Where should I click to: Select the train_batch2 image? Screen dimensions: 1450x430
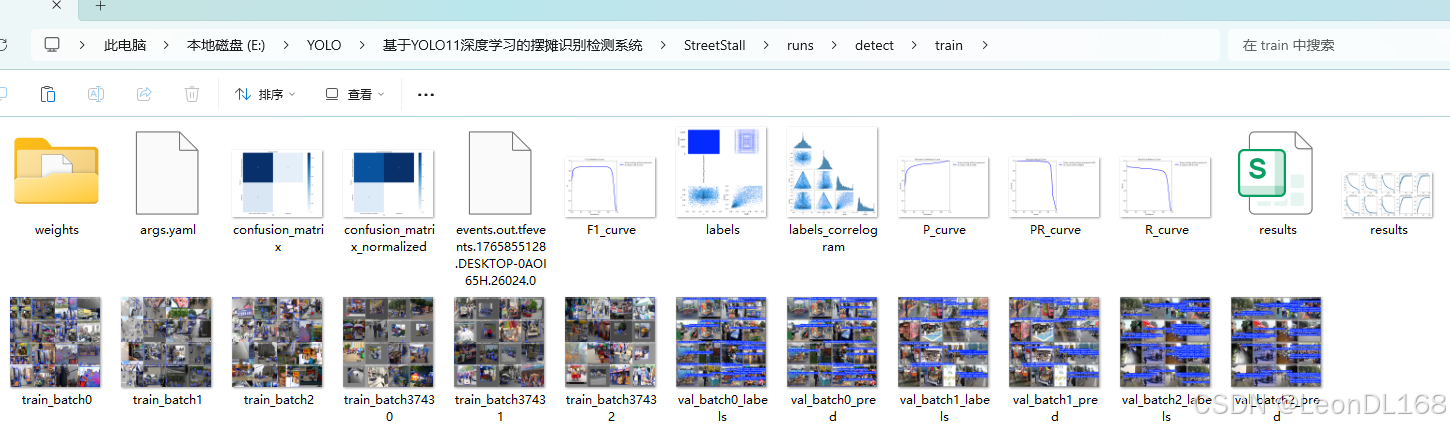278,341
